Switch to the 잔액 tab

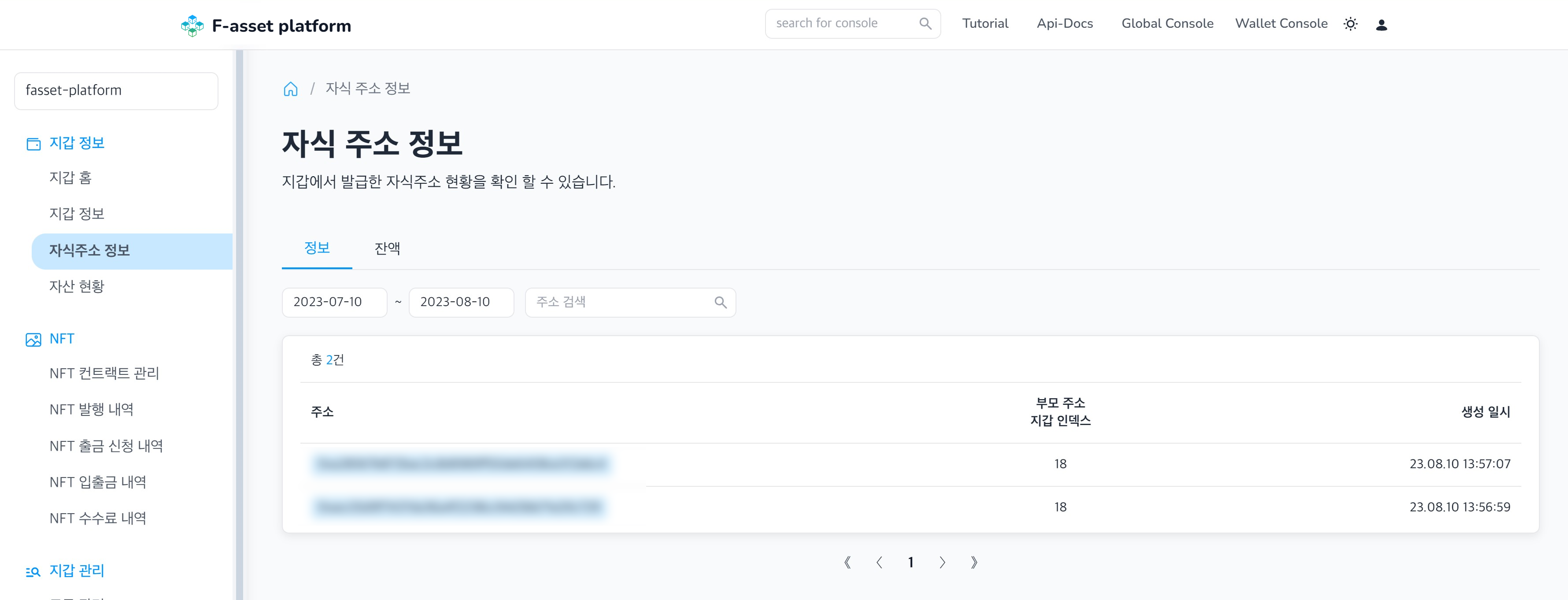(x=387, y=248)
